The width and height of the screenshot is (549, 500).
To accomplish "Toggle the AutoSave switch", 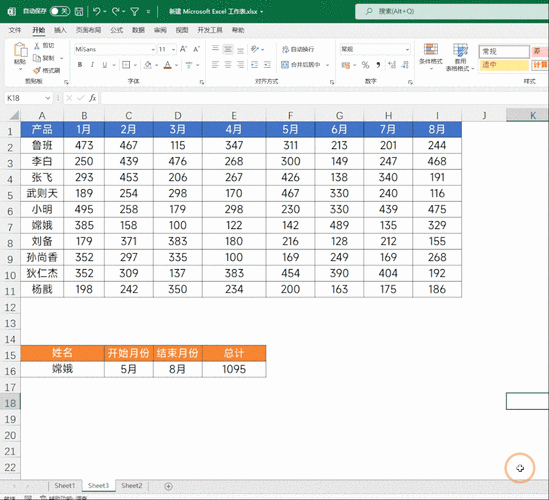I will point(60,12).
